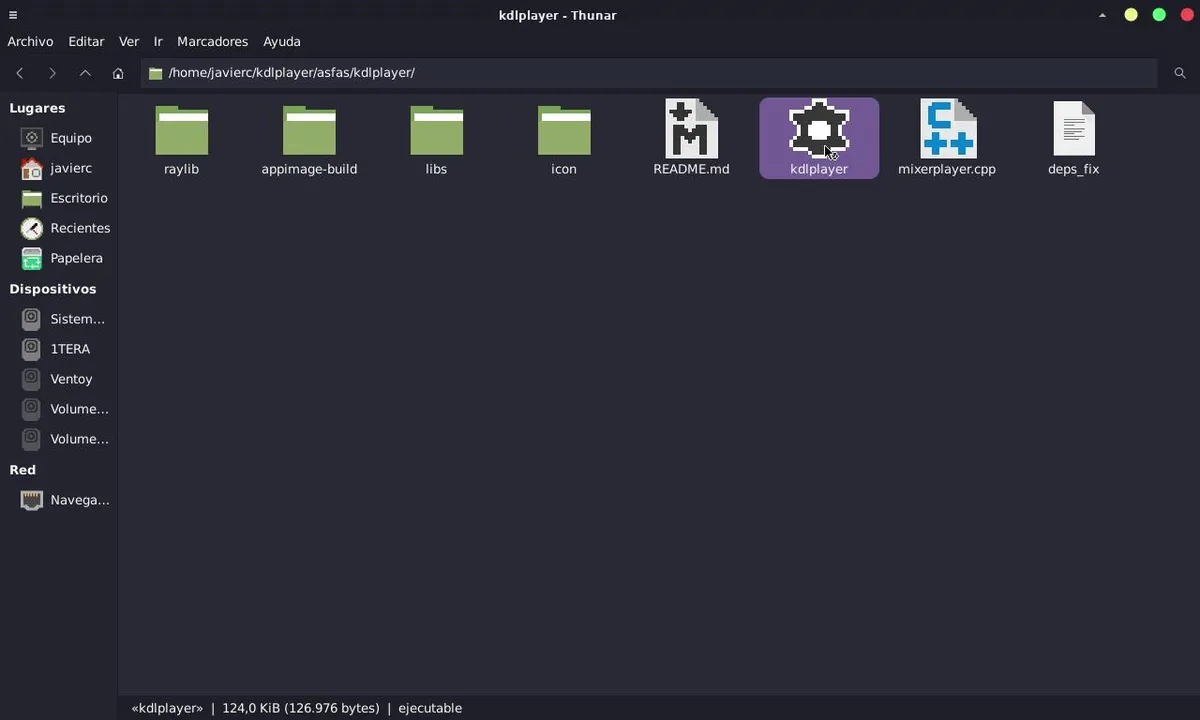Click the Red sidebar heading
Image resolution: width=1200 pixels, height=720 pixels.
22,470
